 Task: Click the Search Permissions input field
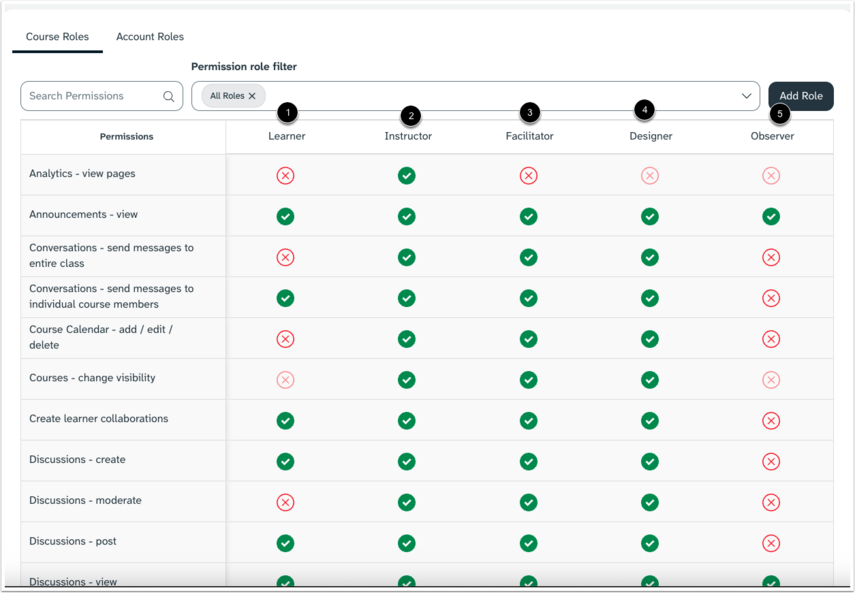[x=90, y=95]
